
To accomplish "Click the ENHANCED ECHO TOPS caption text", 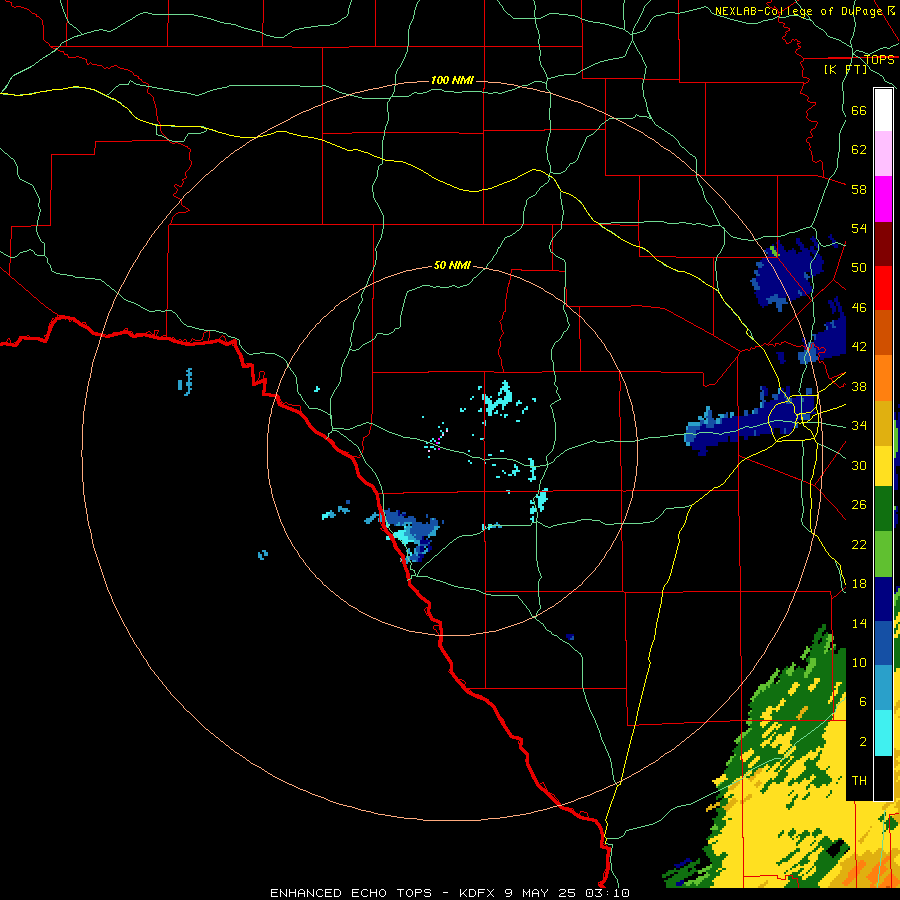I will [351, 893].
